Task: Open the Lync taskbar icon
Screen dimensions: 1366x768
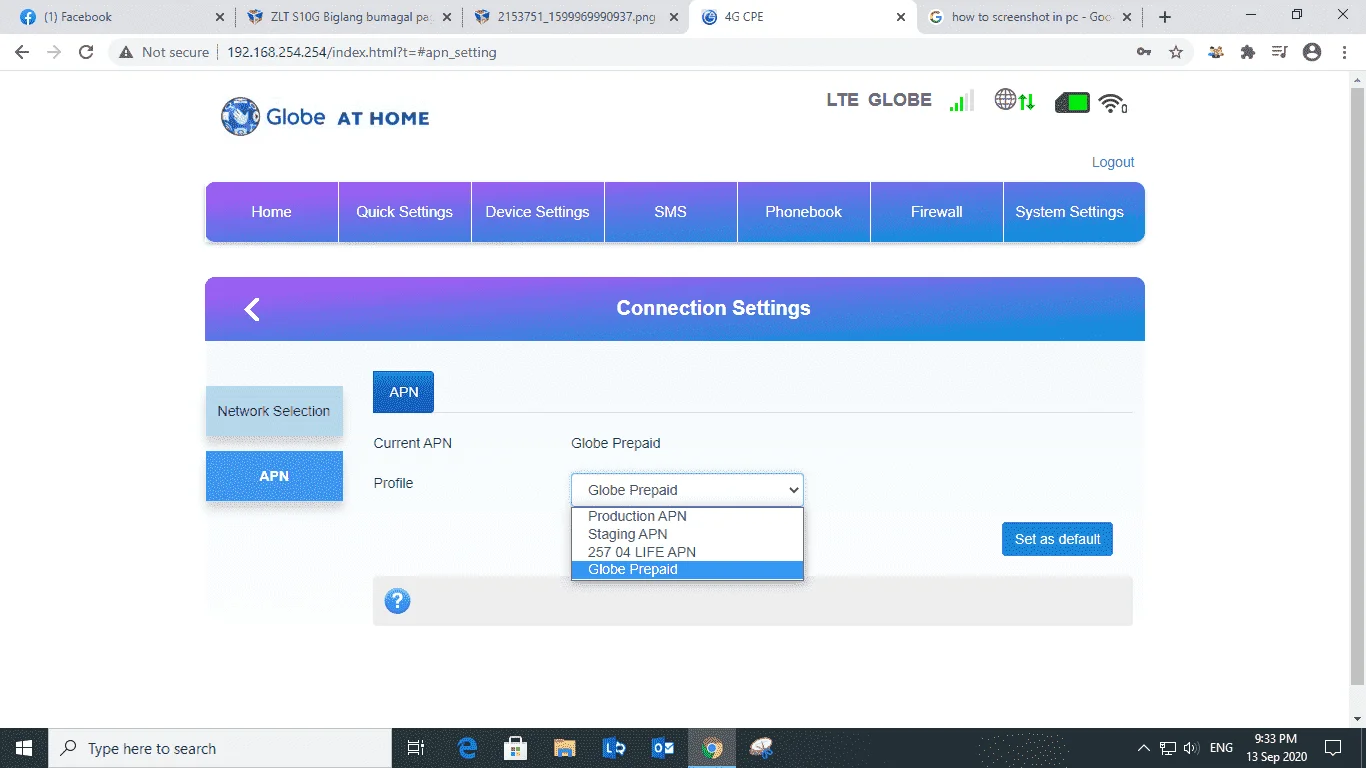Action: point(614,748)
